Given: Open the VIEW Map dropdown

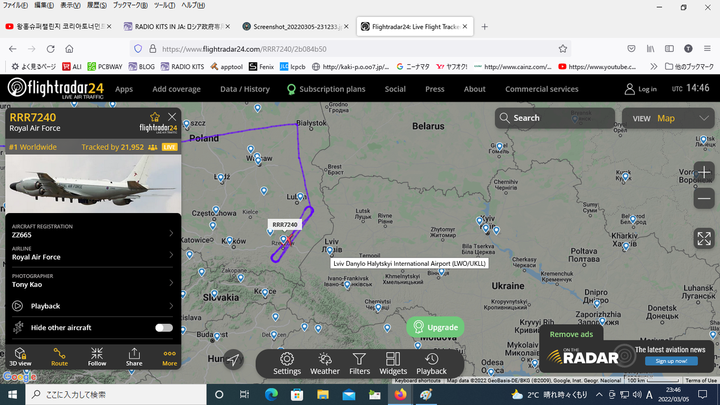Looking at the screenshot, I should [671, 118].
